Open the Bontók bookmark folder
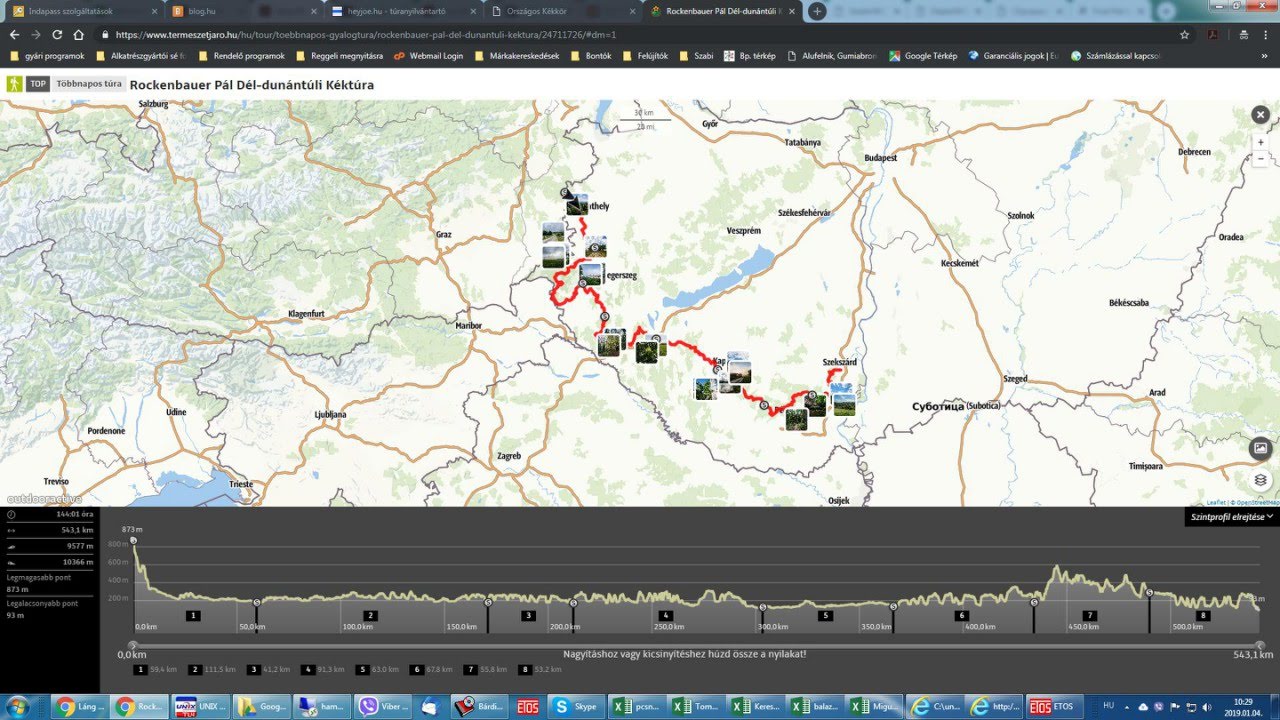 point(590,56)
